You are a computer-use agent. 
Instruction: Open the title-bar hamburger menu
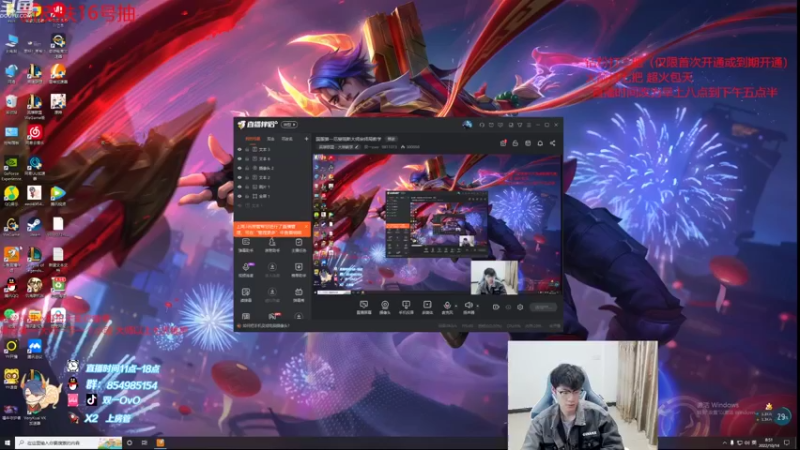click(x=529, y=124)
